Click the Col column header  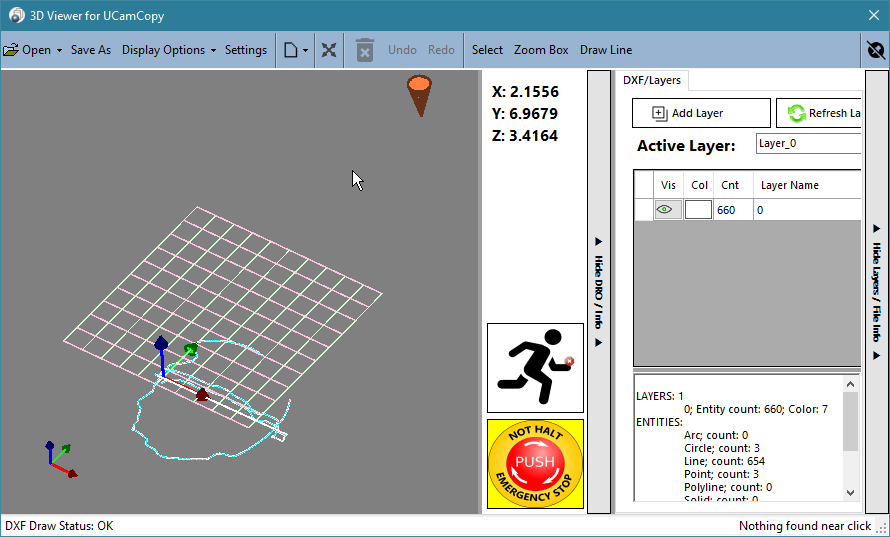(699, 185)
